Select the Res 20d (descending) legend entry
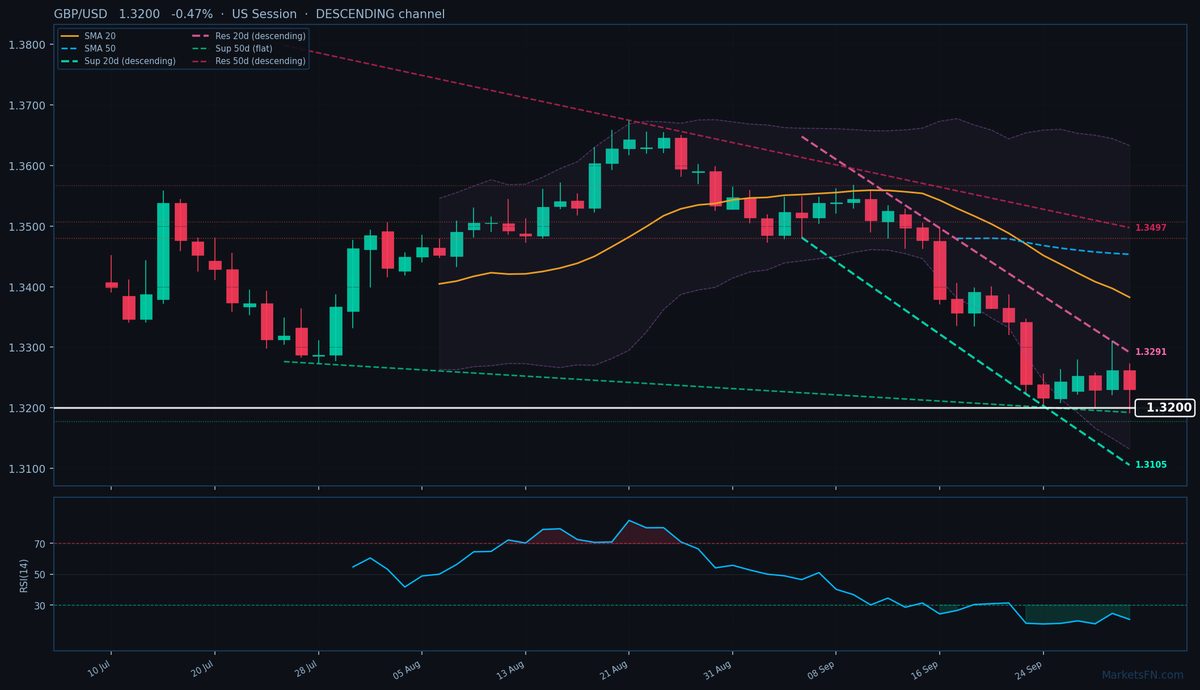Image resolution: width=1200 pixels, height=690 pixels. tap(248, 36)
